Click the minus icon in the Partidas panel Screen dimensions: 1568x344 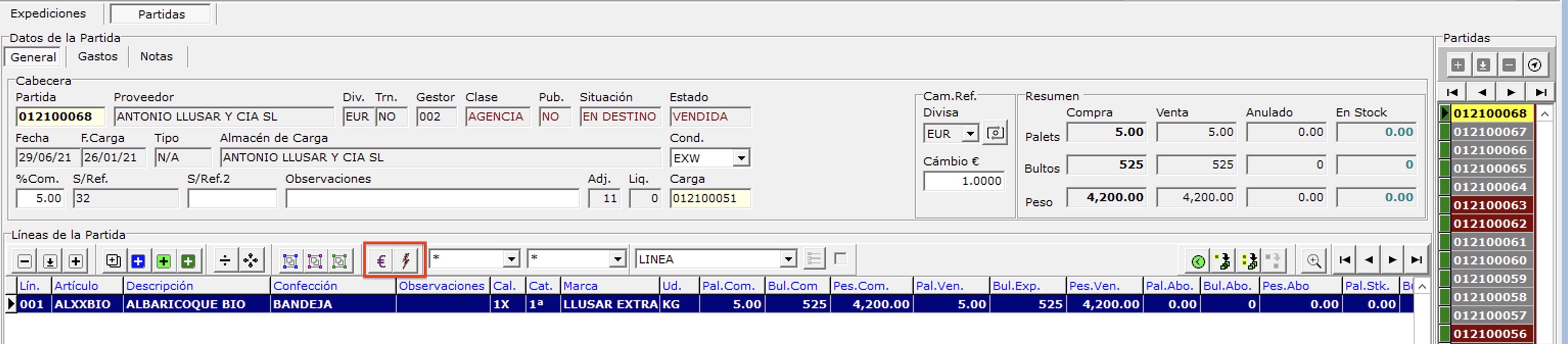click(1509, 65)
